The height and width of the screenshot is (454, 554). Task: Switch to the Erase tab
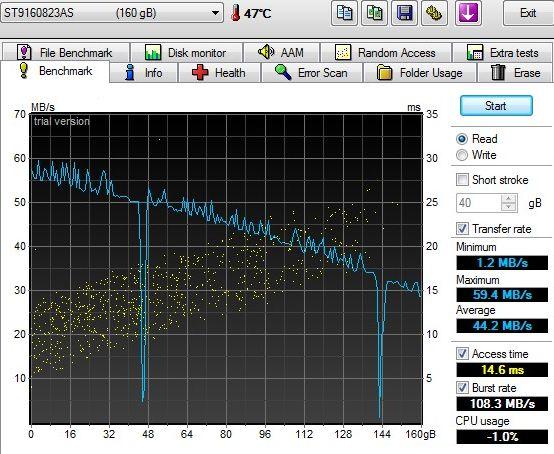[515, 72]
